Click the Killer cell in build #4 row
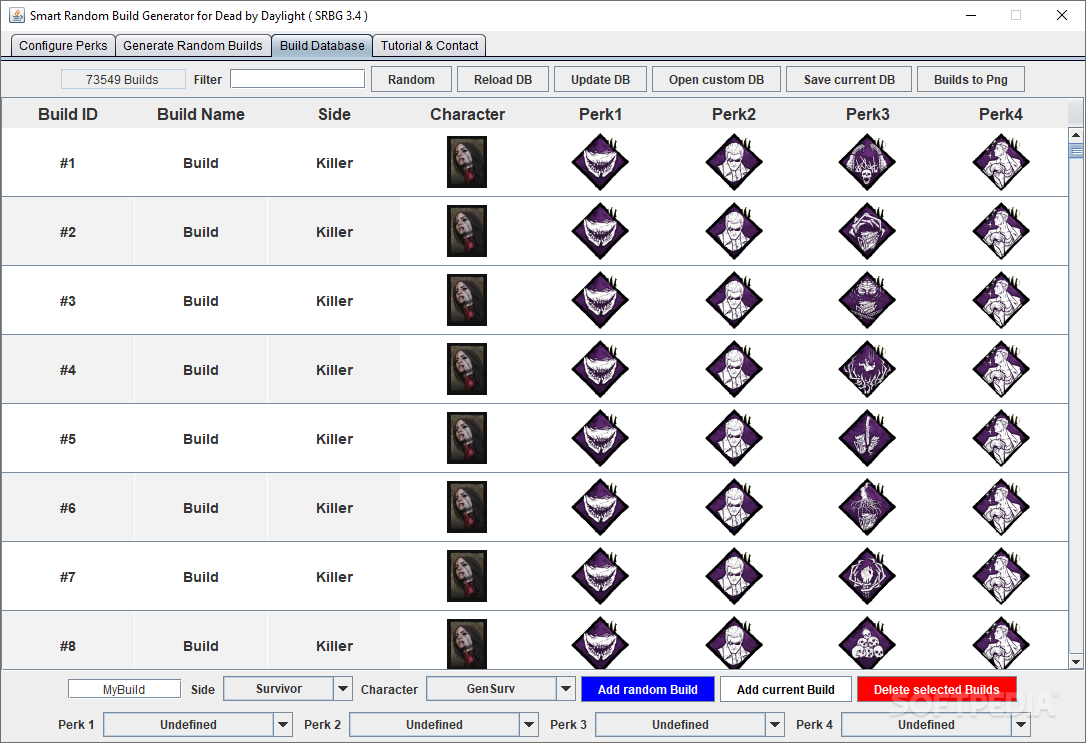Viewport: 1086px width, 743px height. click(x=335, y=370)
